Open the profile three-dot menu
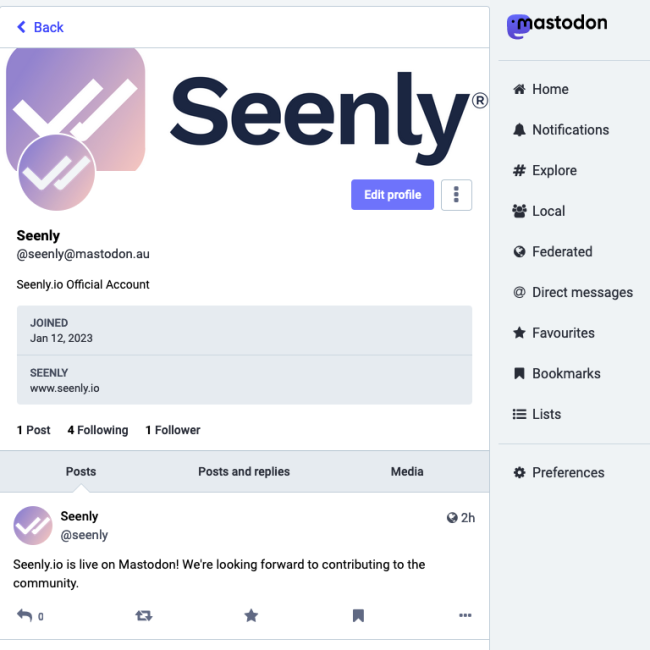Viewport: 650px width, 650px height. 456,195
